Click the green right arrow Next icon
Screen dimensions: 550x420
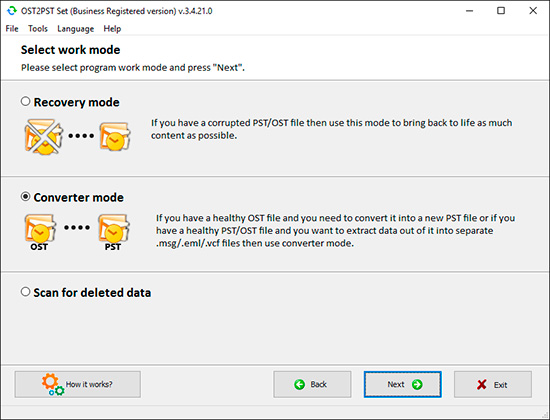point(417,385)
